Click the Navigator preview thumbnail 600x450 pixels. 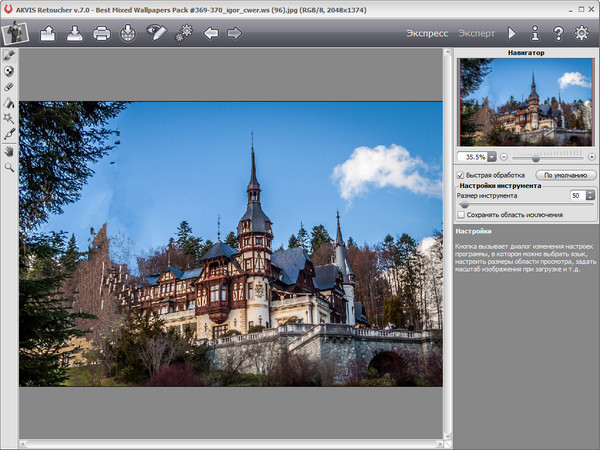525,102
